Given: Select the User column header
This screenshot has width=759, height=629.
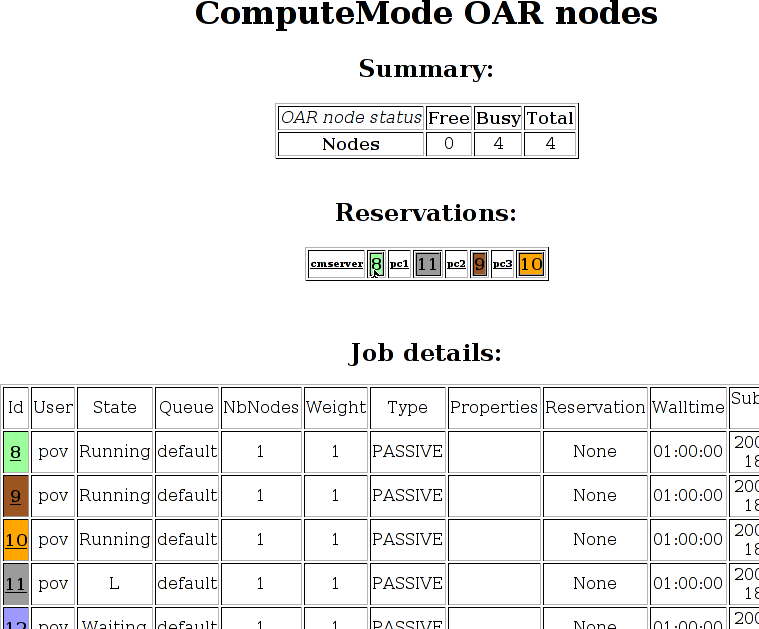Looking at the screenshot, I should tap(53, 408).
